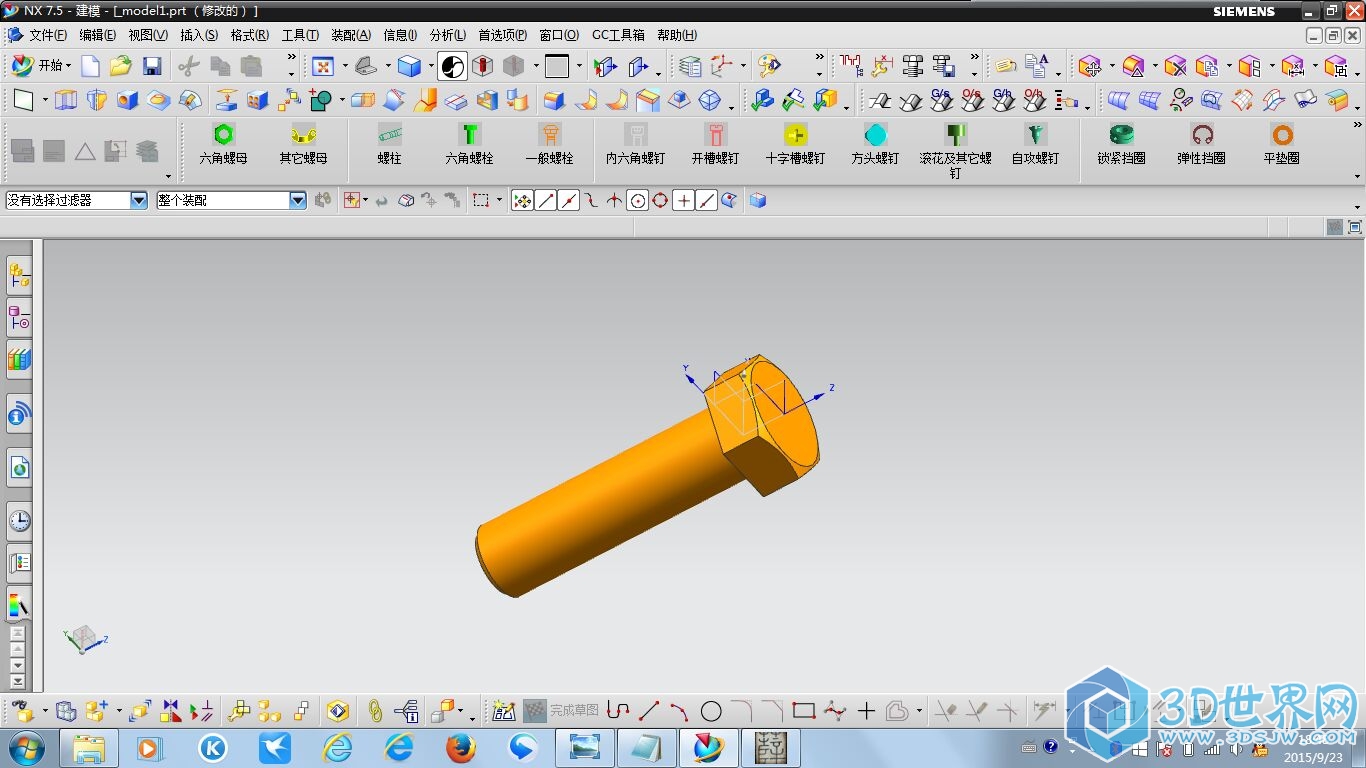Open the 插入(S) menu
Viewport: 1366px width, 768px height.
pyautogui.click(x=198, y=35)
